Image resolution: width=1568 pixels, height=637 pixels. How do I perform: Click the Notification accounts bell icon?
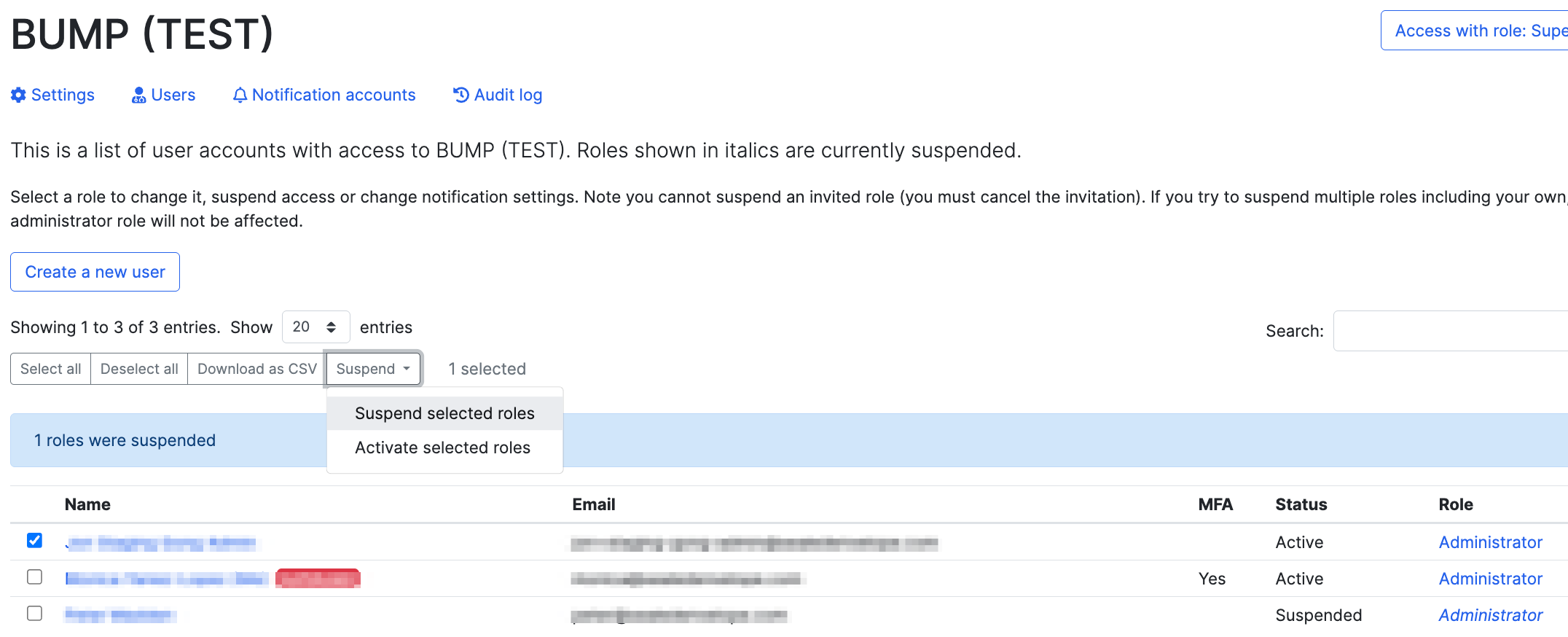[x=240, y=95]
